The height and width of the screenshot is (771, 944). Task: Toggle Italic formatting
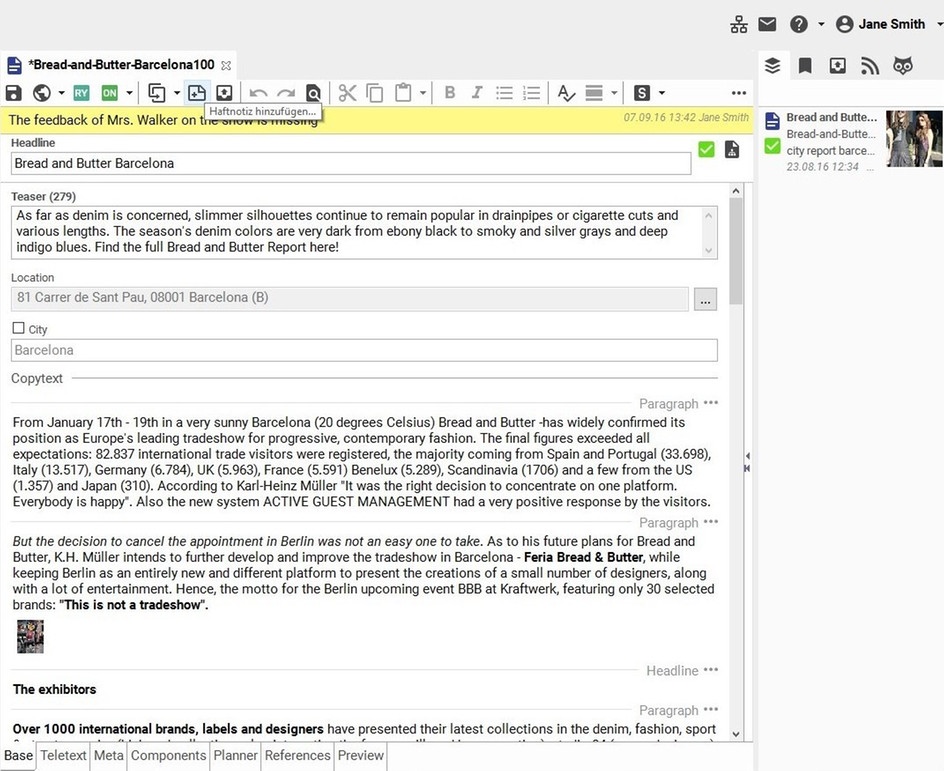click(477, 92)
